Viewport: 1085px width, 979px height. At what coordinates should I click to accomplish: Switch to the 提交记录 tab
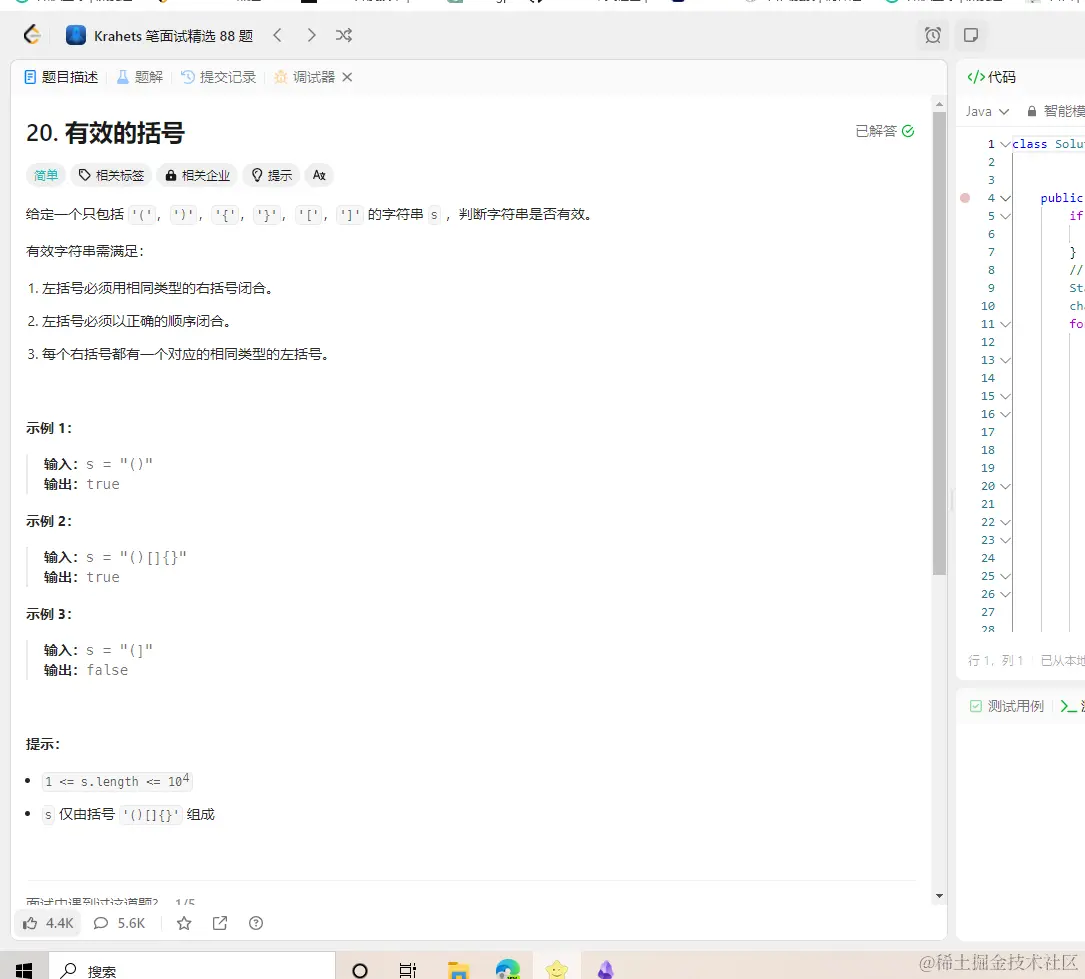click(x=219, y=77)
